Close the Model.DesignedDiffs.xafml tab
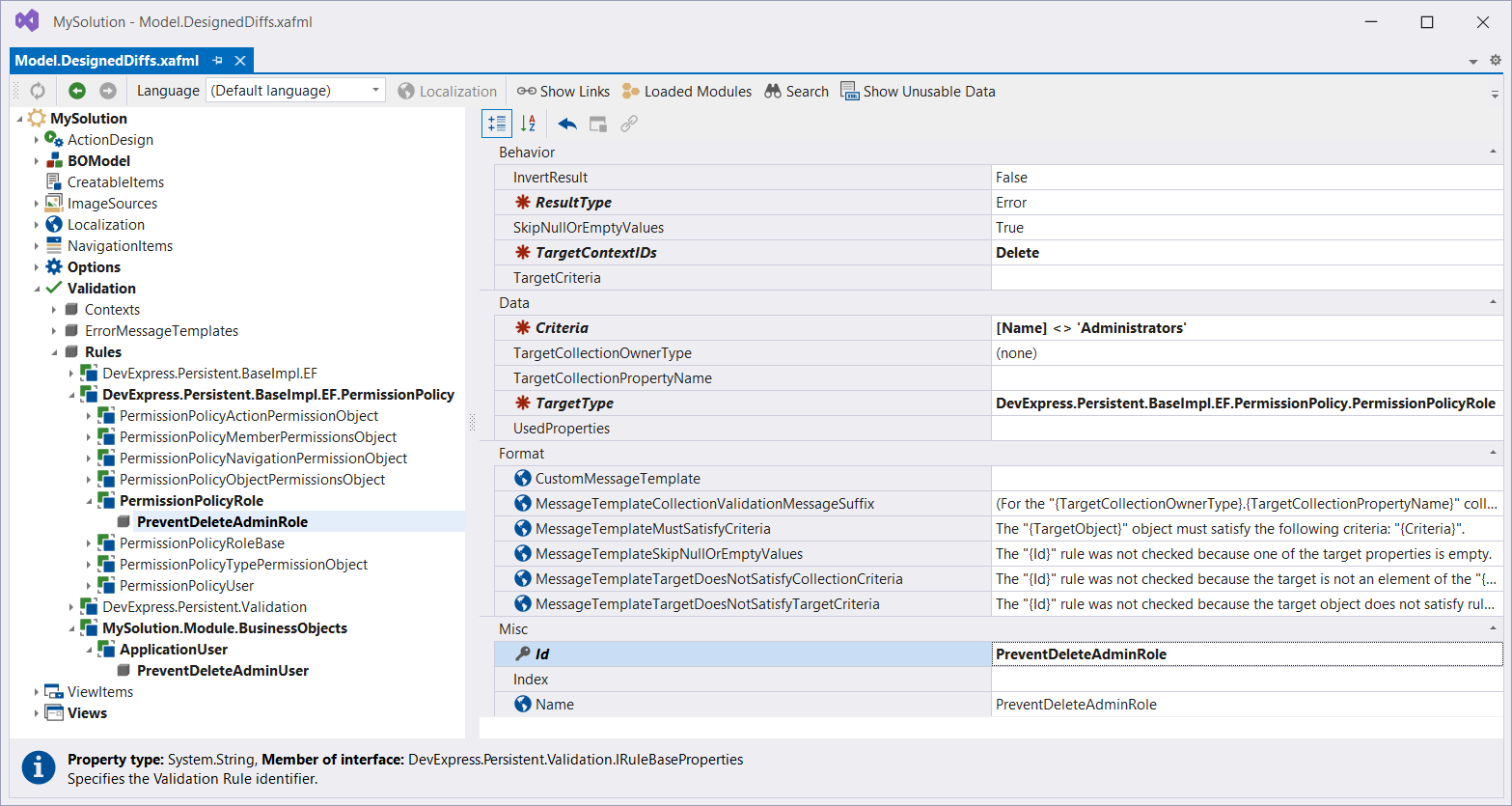Viewport: 1512px width, 806px height. click(x=240, y=60)
